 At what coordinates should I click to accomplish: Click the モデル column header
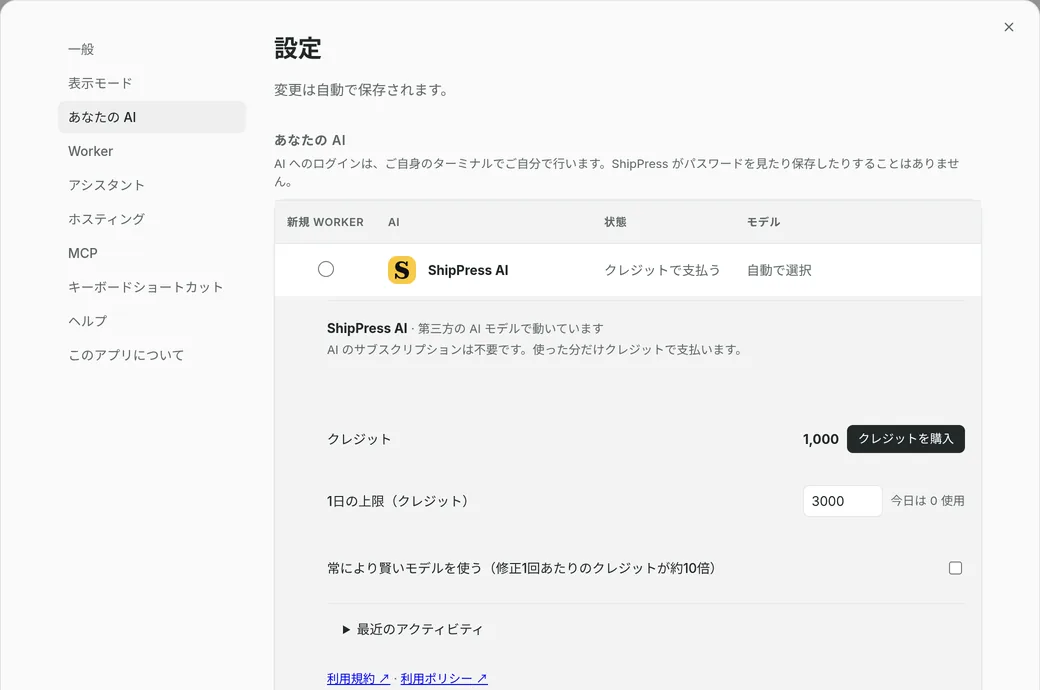tap(763, 222)
